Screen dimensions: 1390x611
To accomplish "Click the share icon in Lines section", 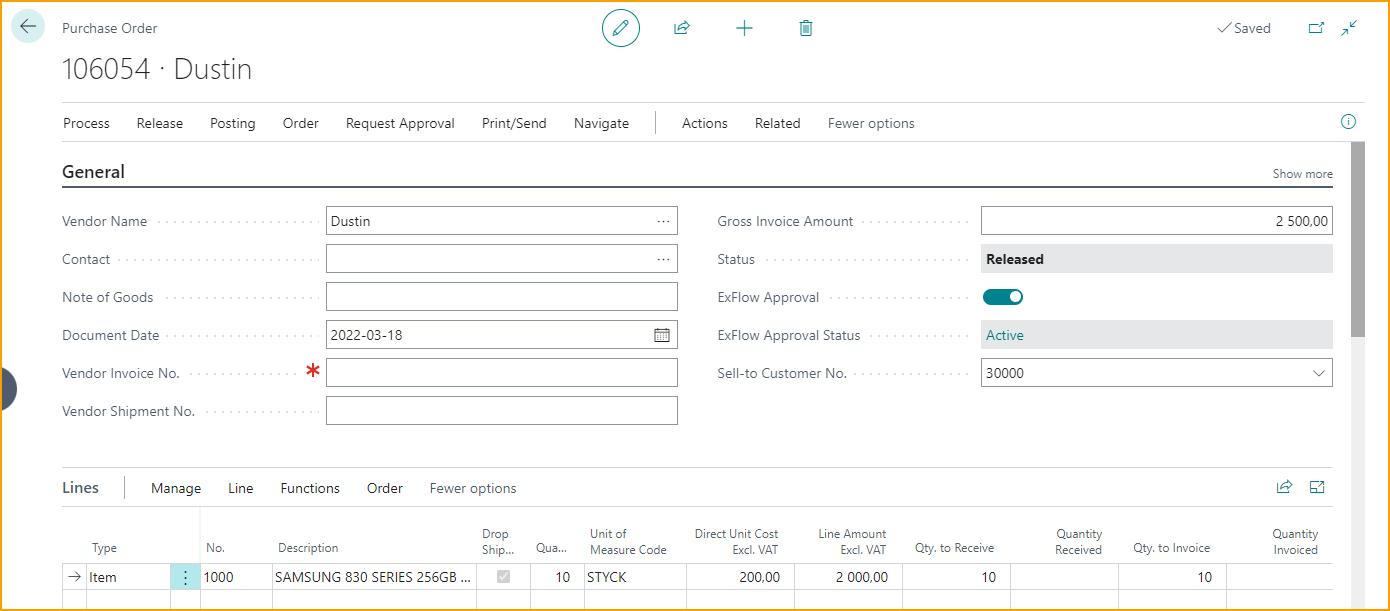I will point(1284,487).
